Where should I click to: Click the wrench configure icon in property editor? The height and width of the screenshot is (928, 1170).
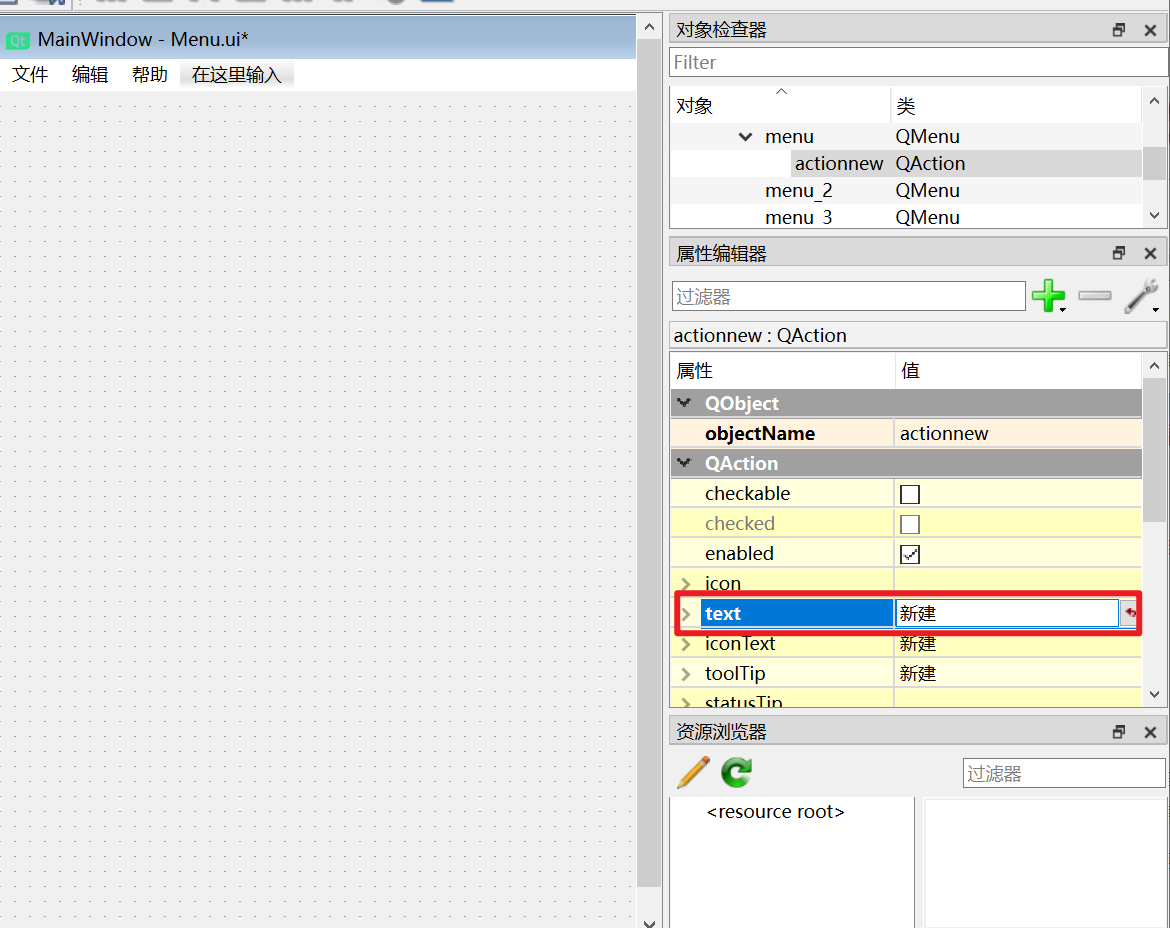pyautogui.click(x=1141, y=296)
